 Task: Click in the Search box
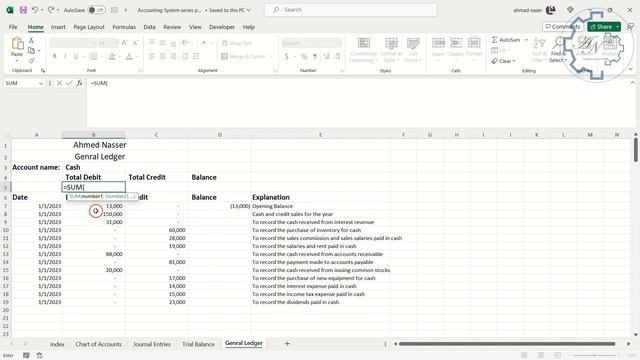[351, 10]
